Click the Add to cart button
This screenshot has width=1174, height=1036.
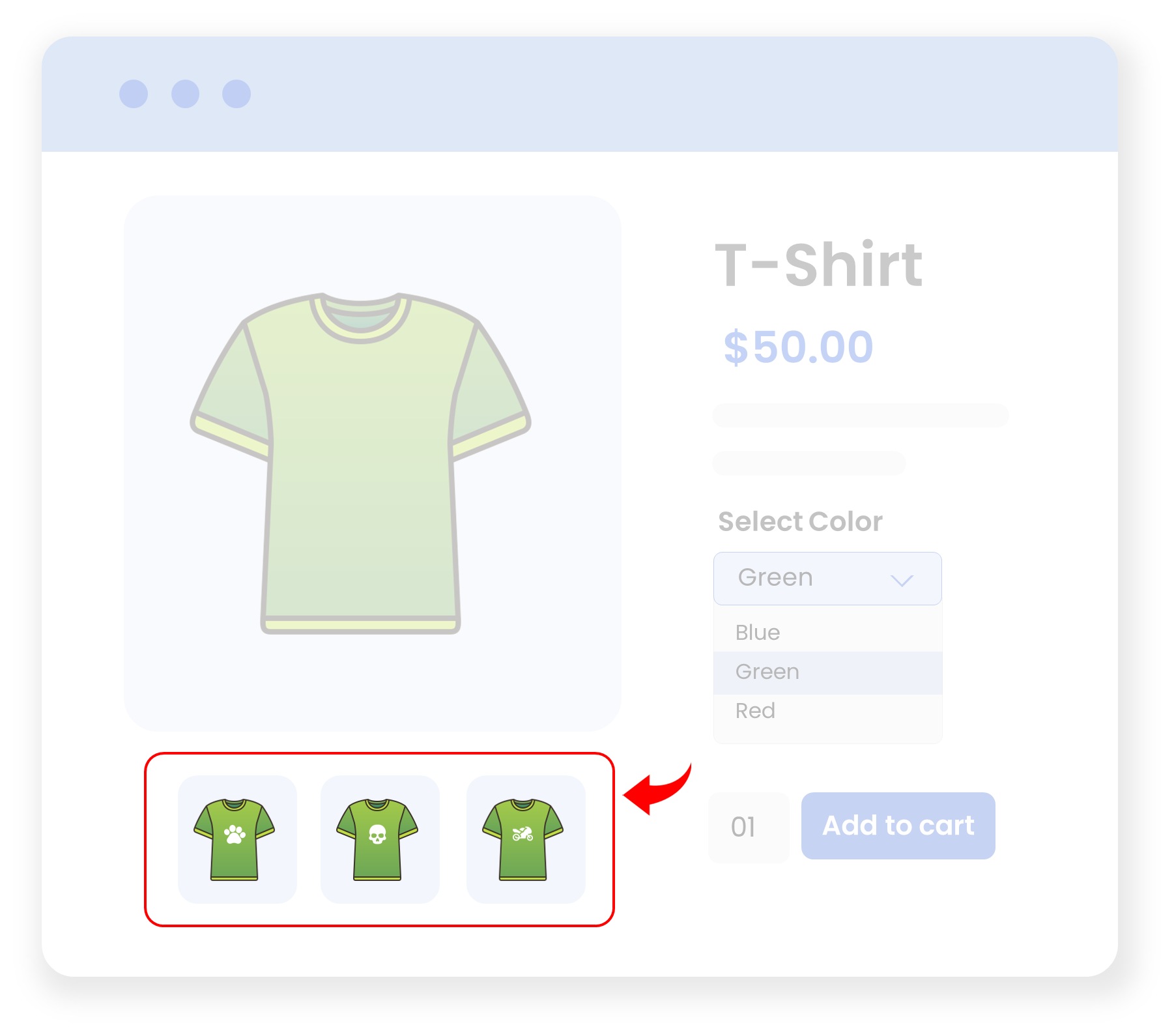click(898, 826)
